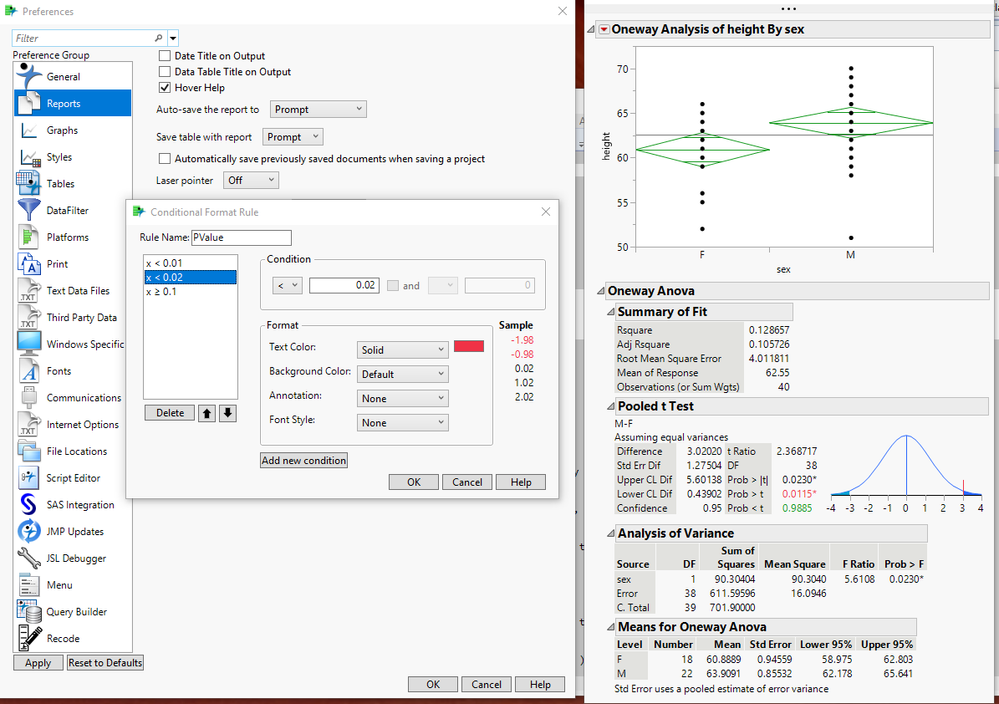Move selected condition up with arrow
Screen dimensions: 999x704
pos(207,413)
